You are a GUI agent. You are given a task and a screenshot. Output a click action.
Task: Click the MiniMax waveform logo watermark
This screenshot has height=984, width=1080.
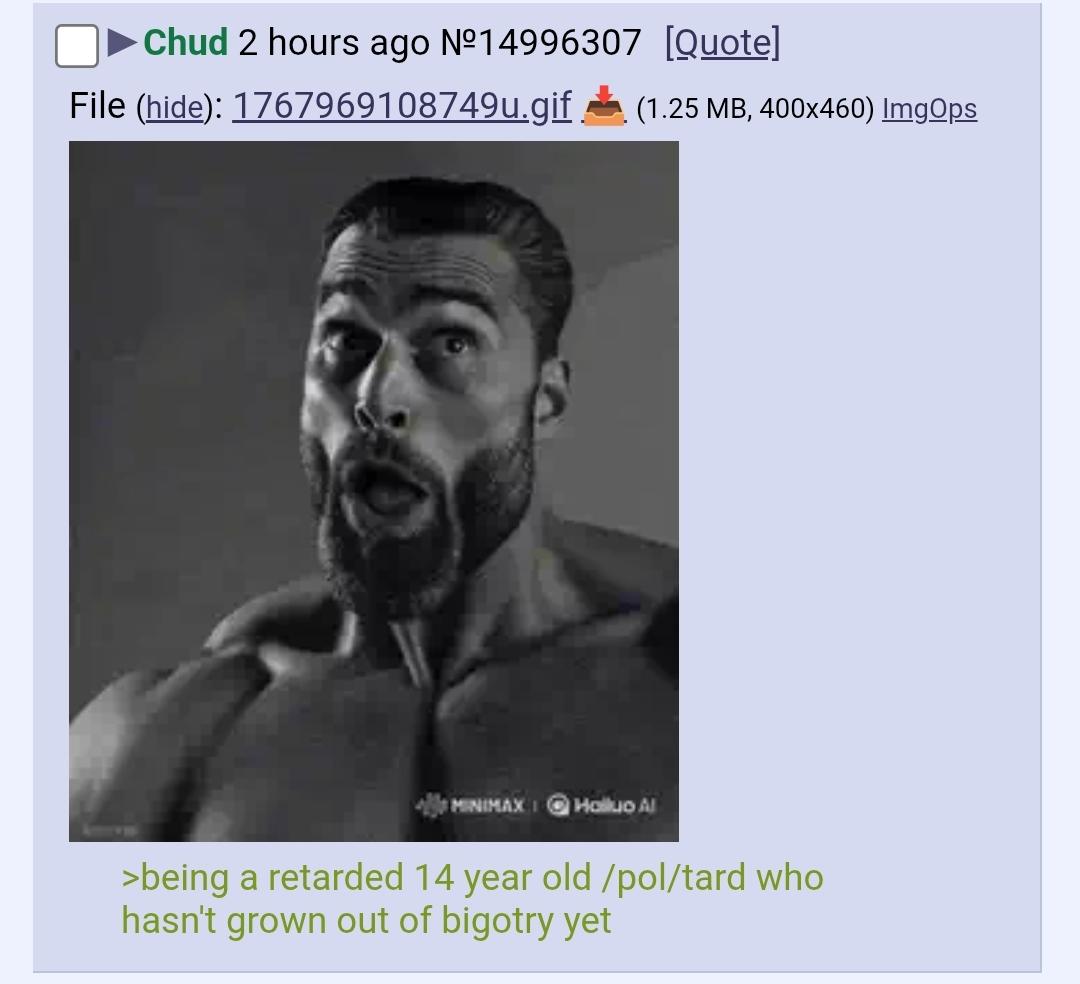pos(430,805)
